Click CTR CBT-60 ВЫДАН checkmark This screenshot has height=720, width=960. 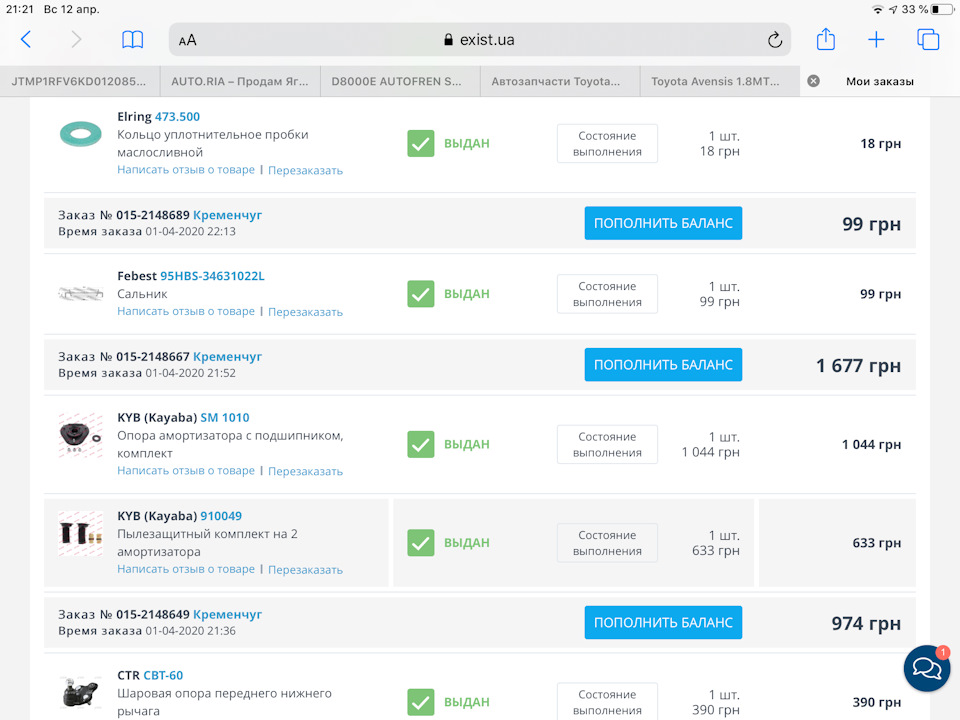tap(421, 702)
